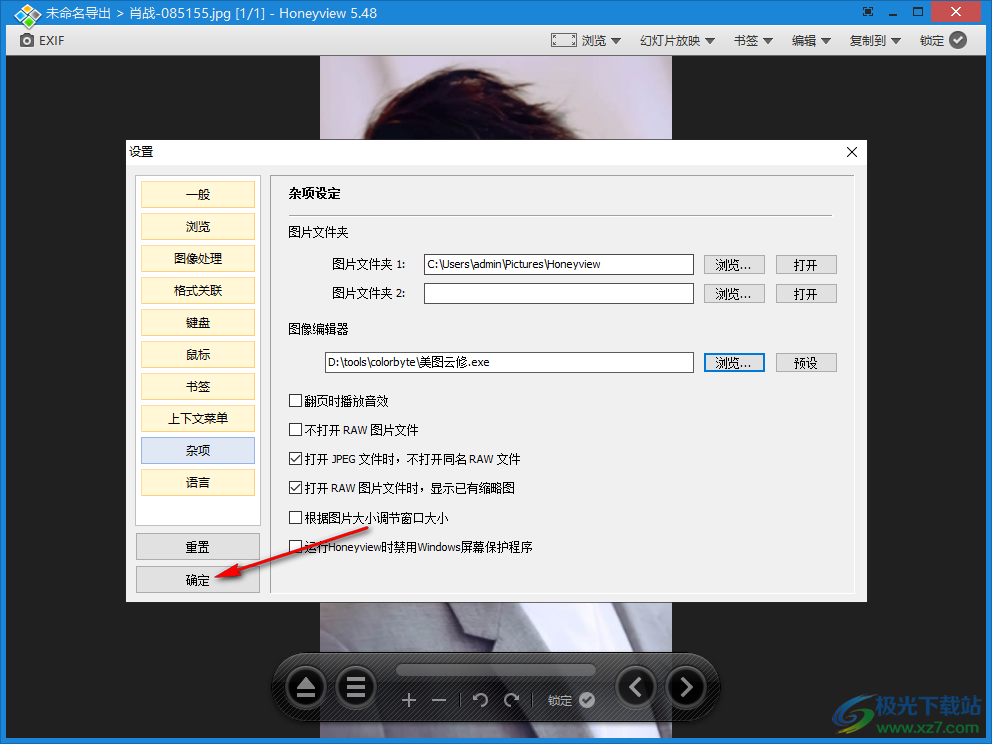Open the 图像处理 settings tab

[198, 258]
